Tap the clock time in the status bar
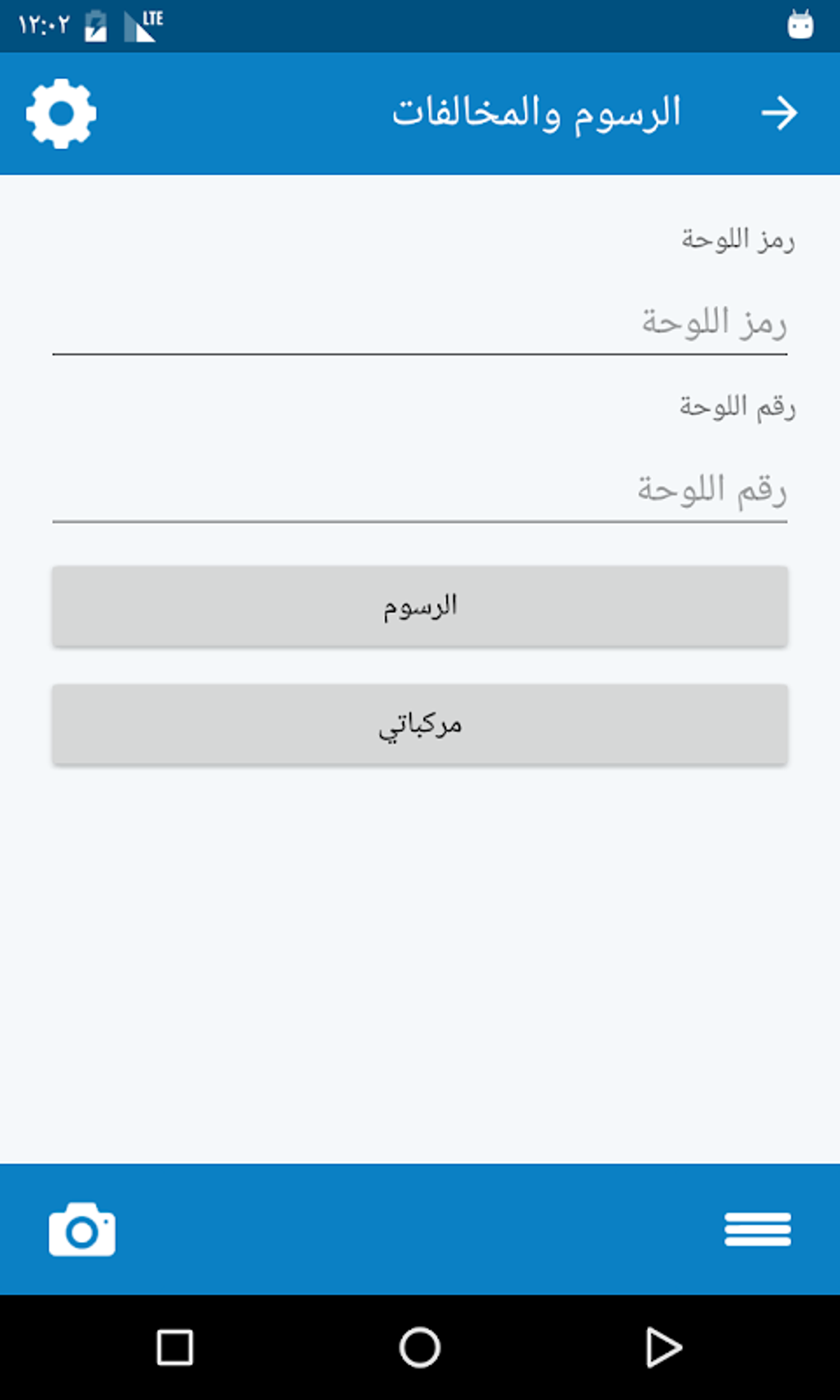This screenshot has width=840, height=1400. [x=44, y=26]
